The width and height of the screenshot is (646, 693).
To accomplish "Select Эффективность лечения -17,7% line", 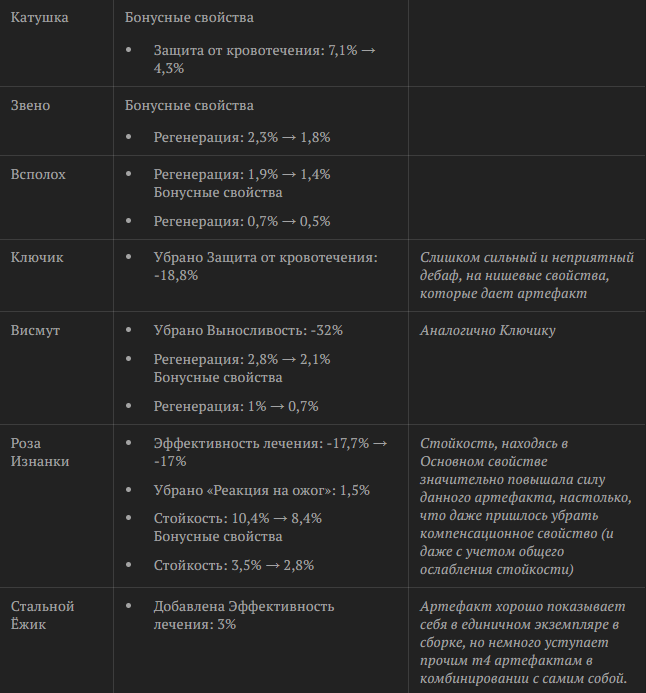I will pos(270,452).
